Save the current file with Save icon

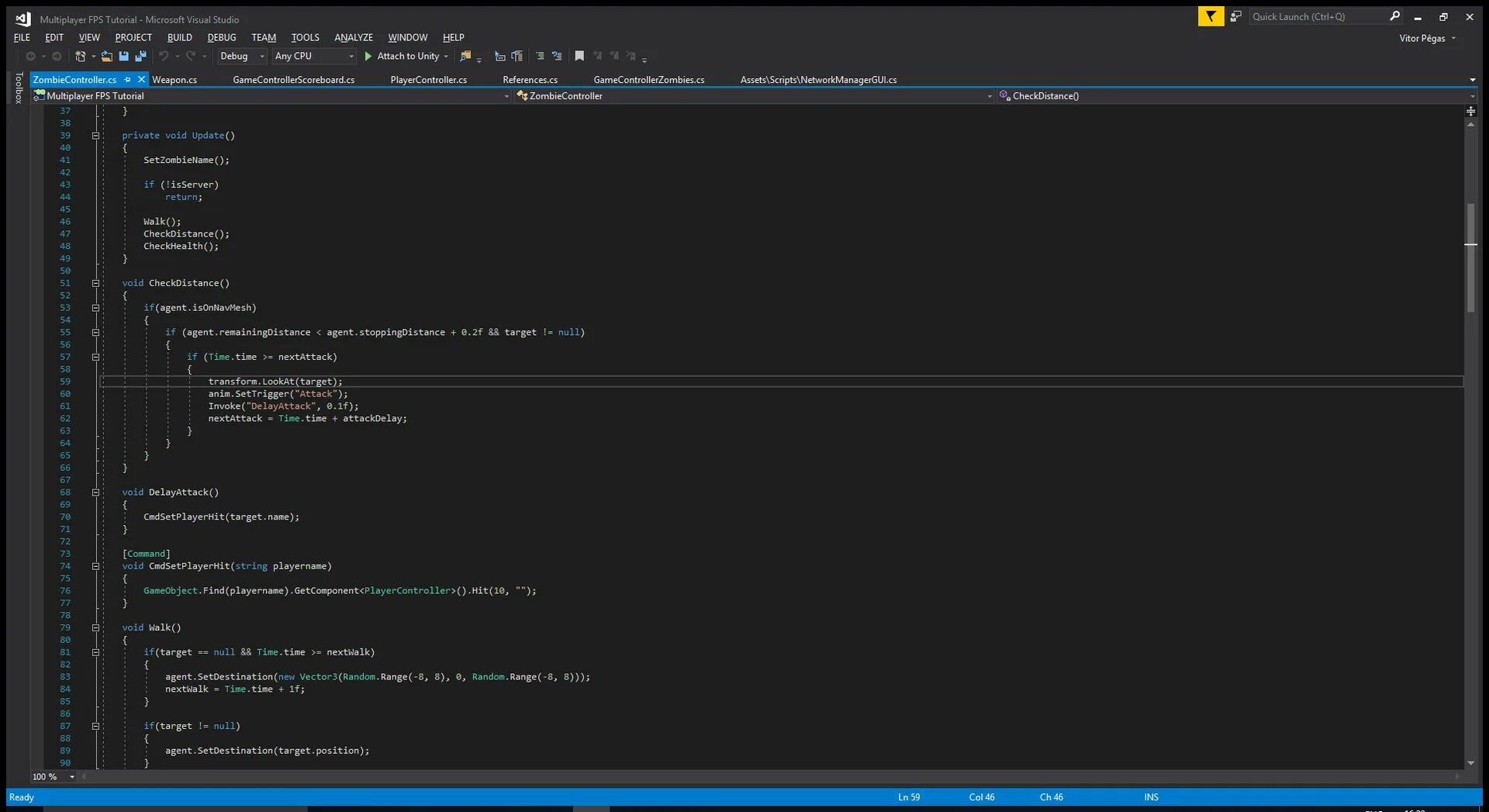[x=123, y=57]
